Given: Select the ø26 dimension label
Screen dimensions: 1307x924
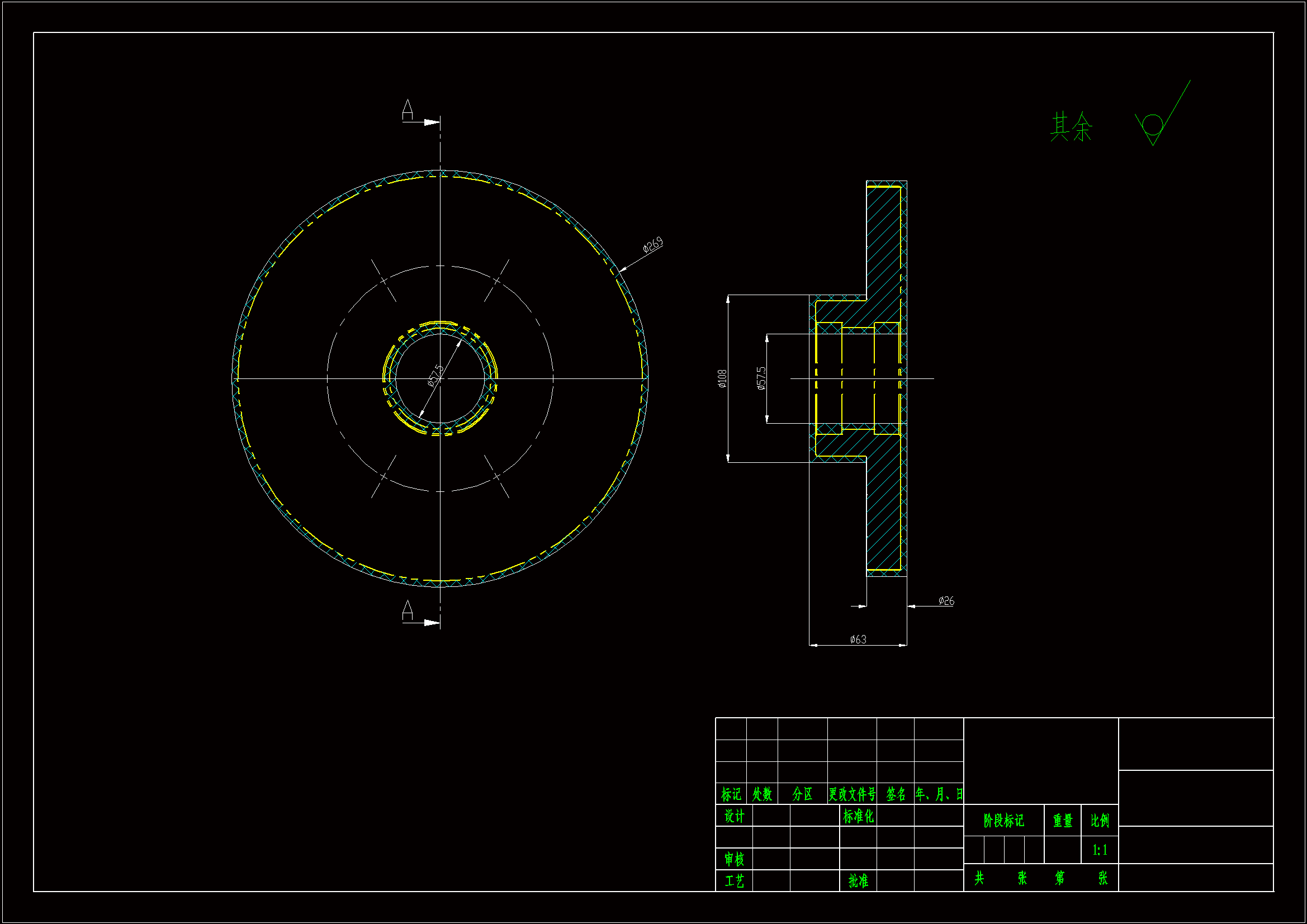Looking at the screenshot, I should tap(946, 601).
